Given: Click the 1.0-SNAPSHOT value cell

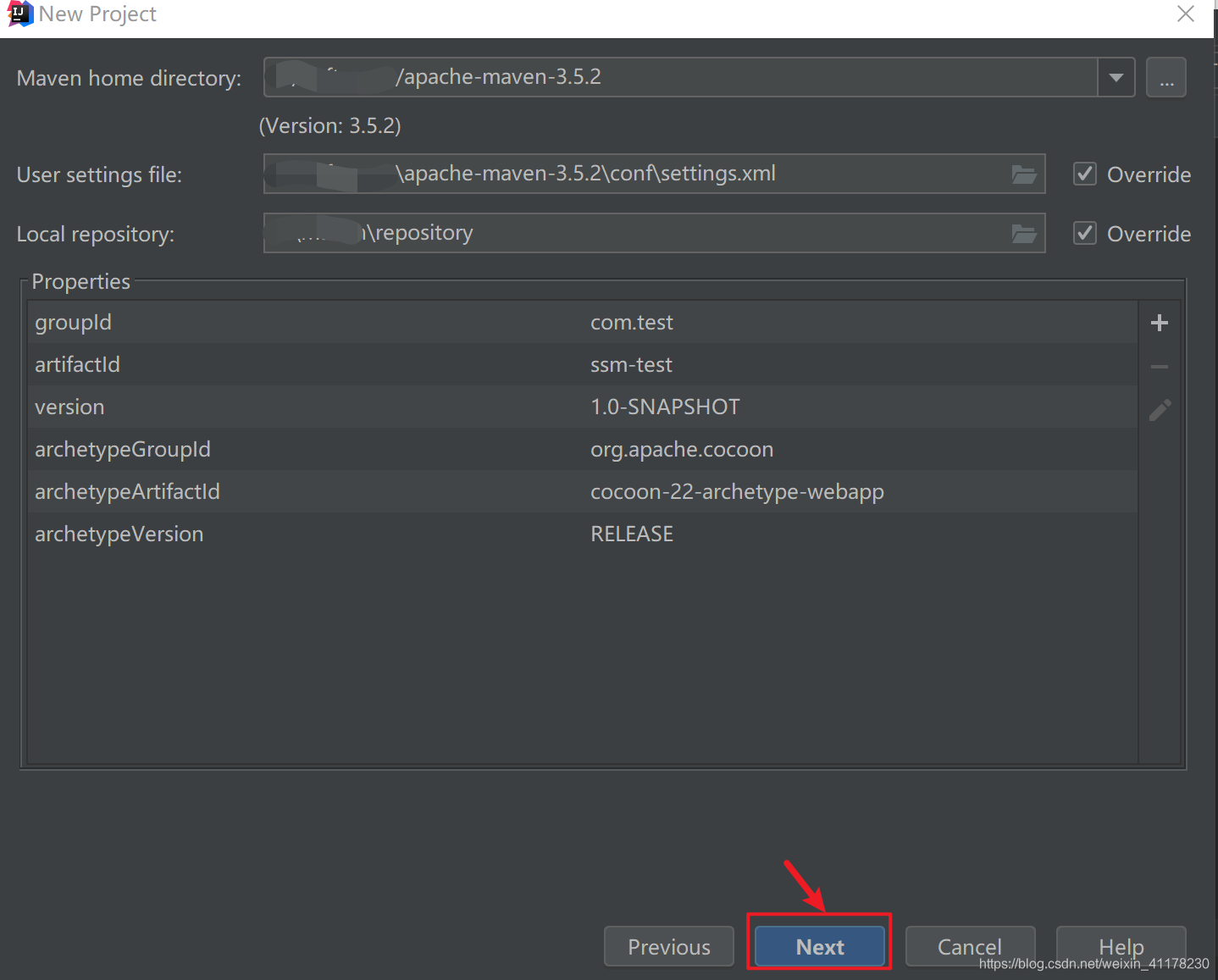Looking at the screenshot, I should click(x=860, y=407).
